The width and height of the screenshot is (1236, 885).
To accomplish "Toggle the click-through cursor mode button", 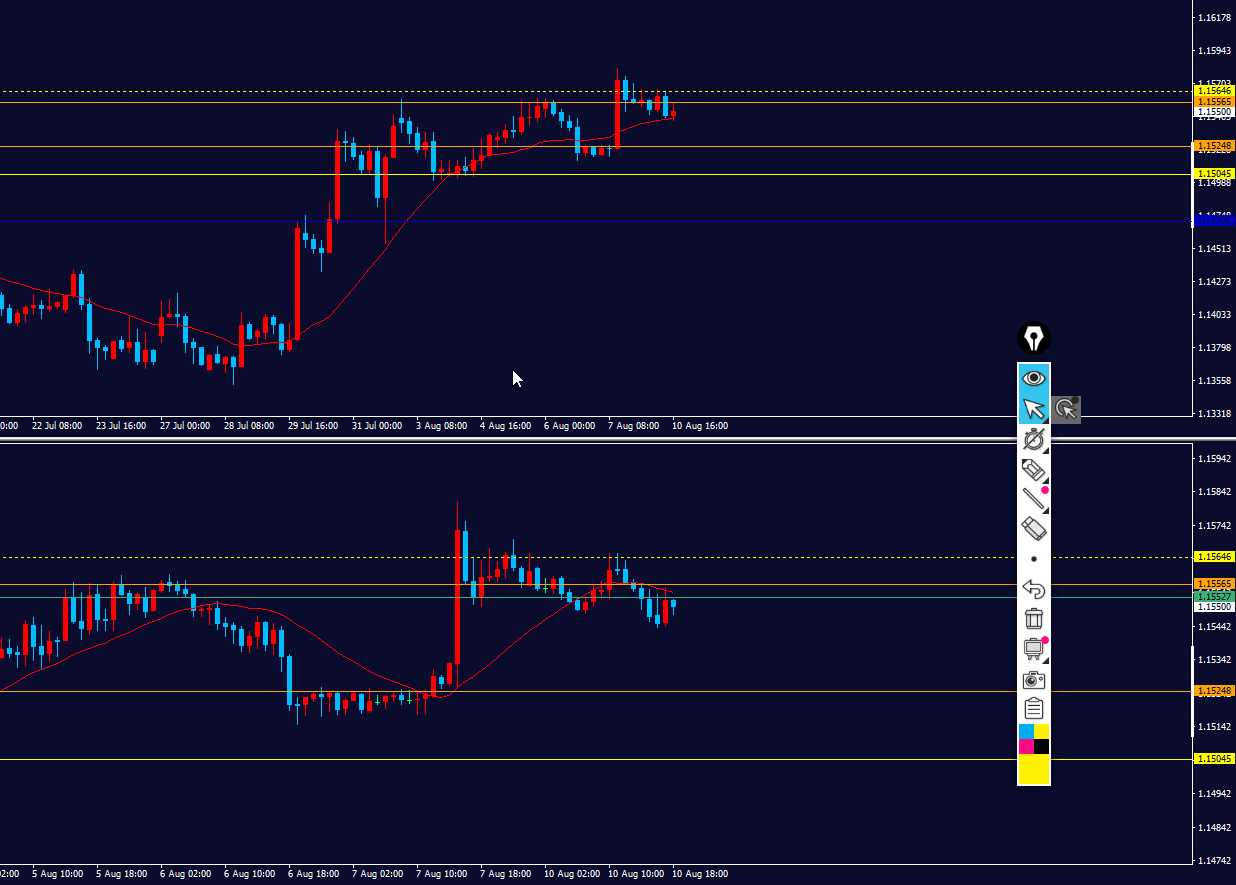I will point(1066,409).
